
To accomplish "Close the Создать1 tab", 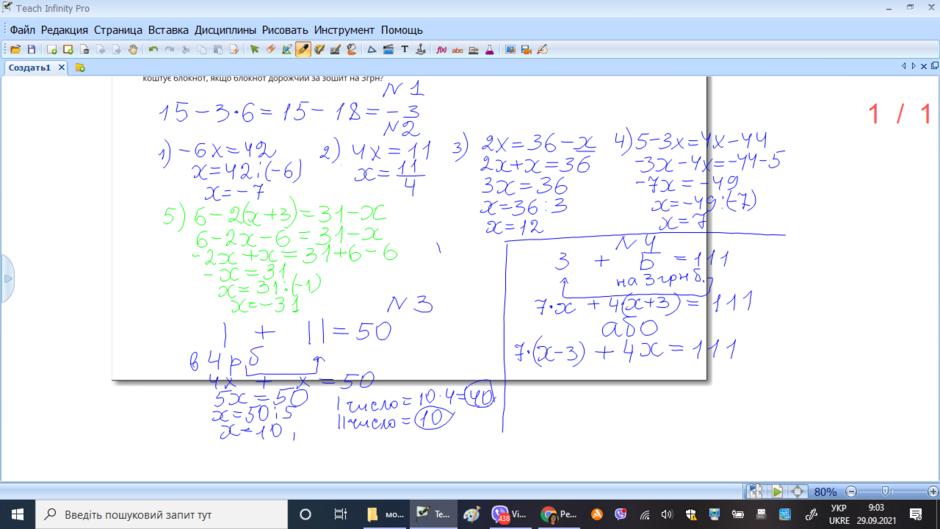I will [61, 68].
